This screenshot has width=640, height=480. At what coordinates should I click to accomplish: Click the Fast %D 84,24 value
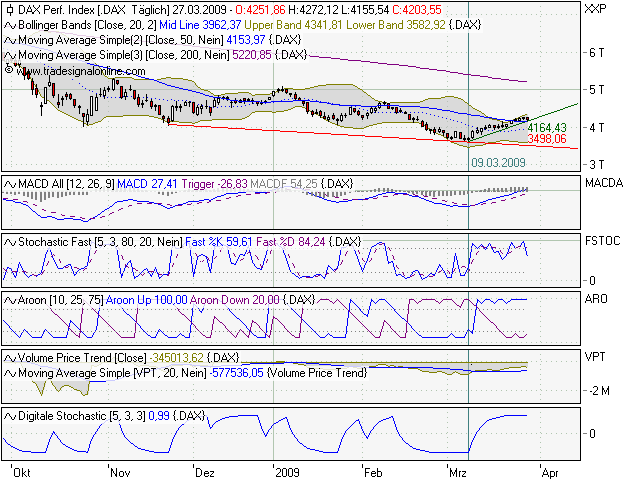pos(291,242)
